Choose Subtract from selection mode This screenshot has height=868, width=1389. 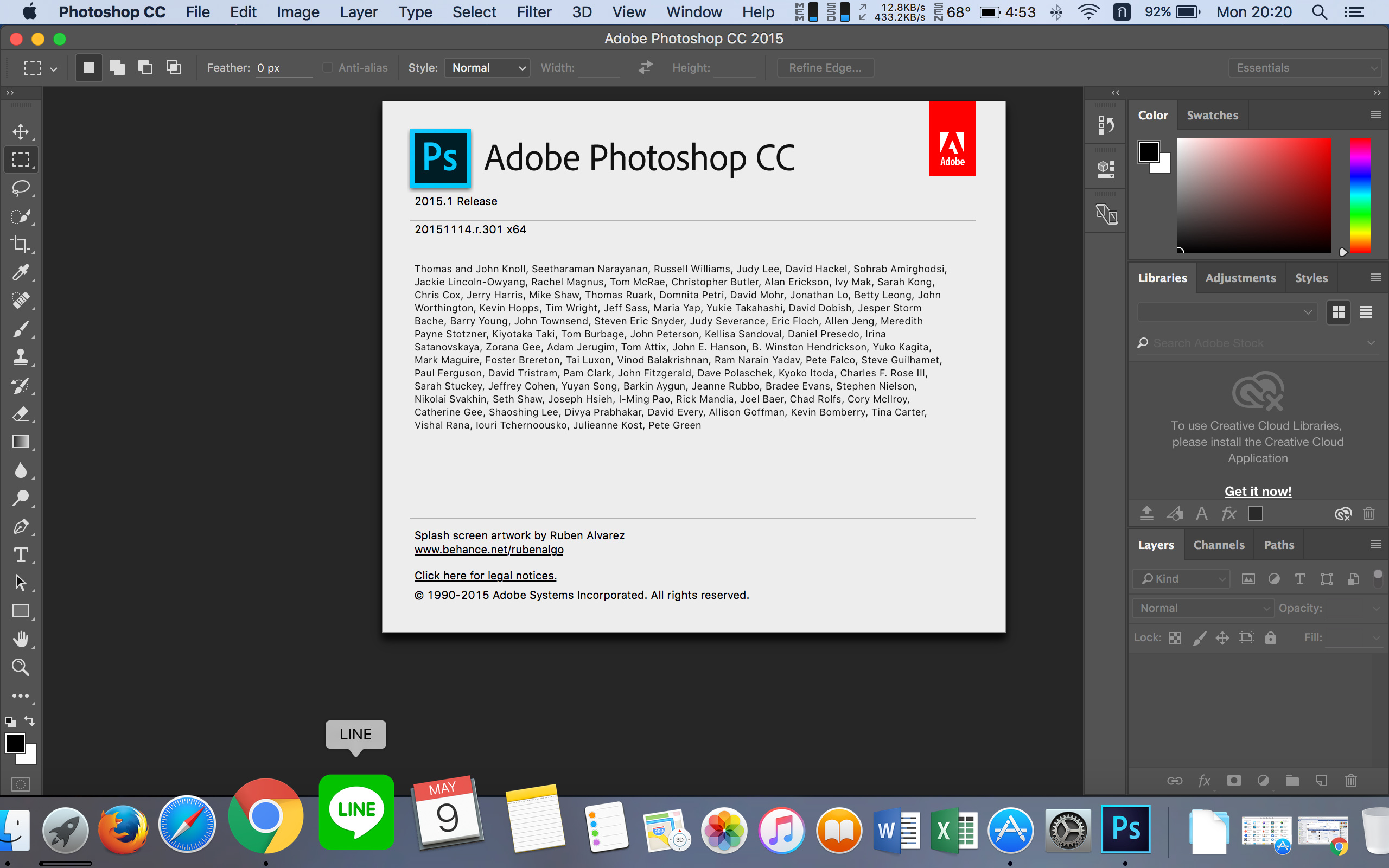tap(145, 68)
